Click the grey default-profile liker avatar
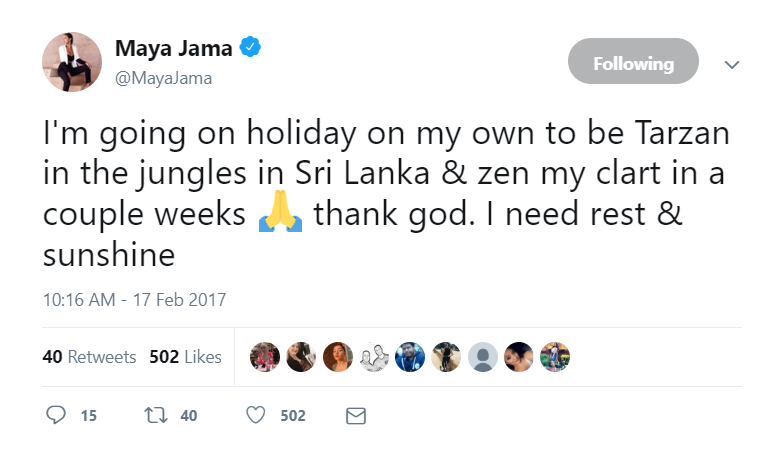Screen dimensions: 781x458 click(483, 357)
